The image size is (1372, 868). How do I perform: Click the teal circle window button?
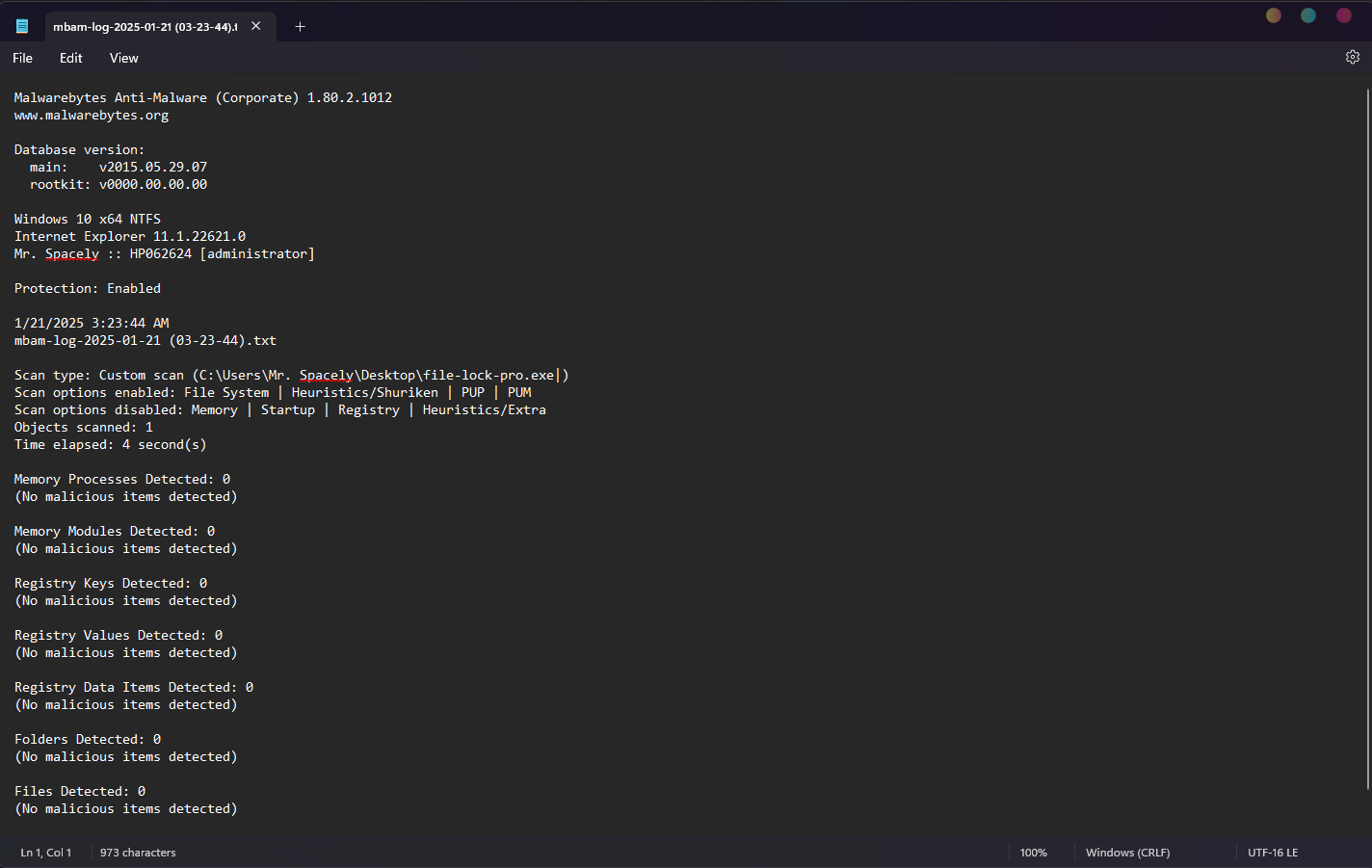pos(1308,15)
